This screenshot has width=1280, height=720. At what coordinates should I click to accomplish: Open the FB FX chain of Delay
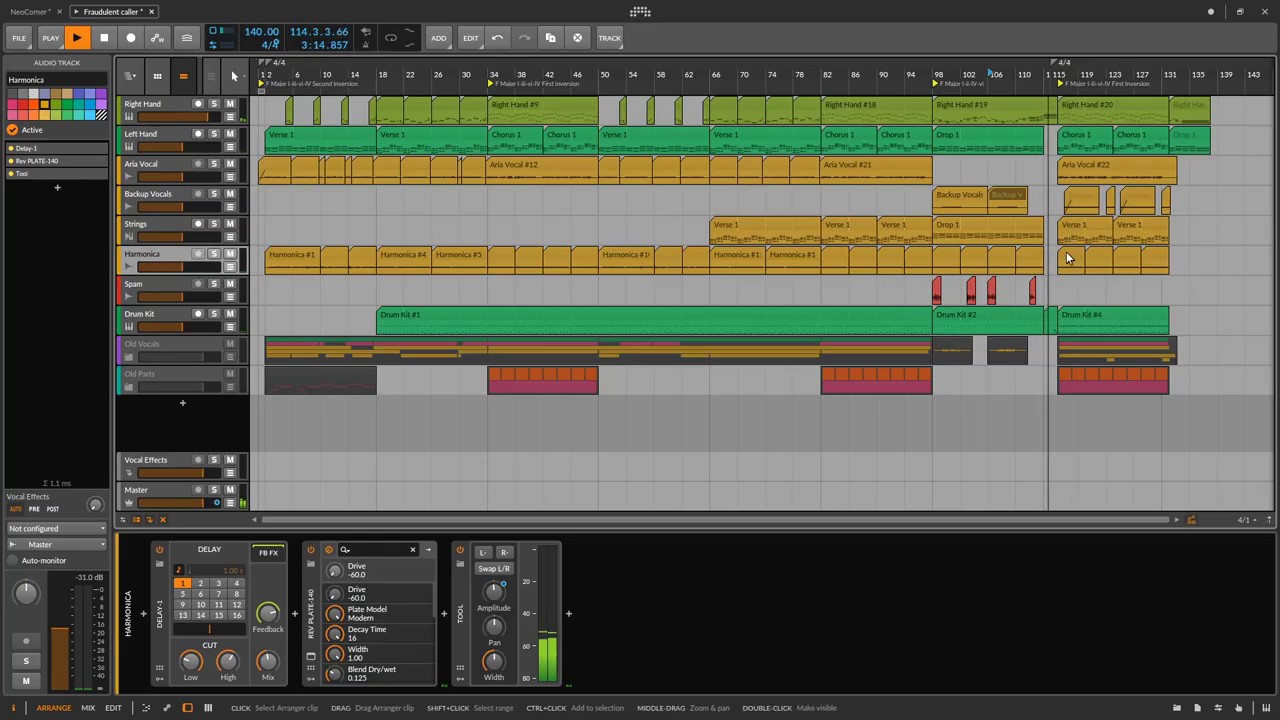(268, 553)
